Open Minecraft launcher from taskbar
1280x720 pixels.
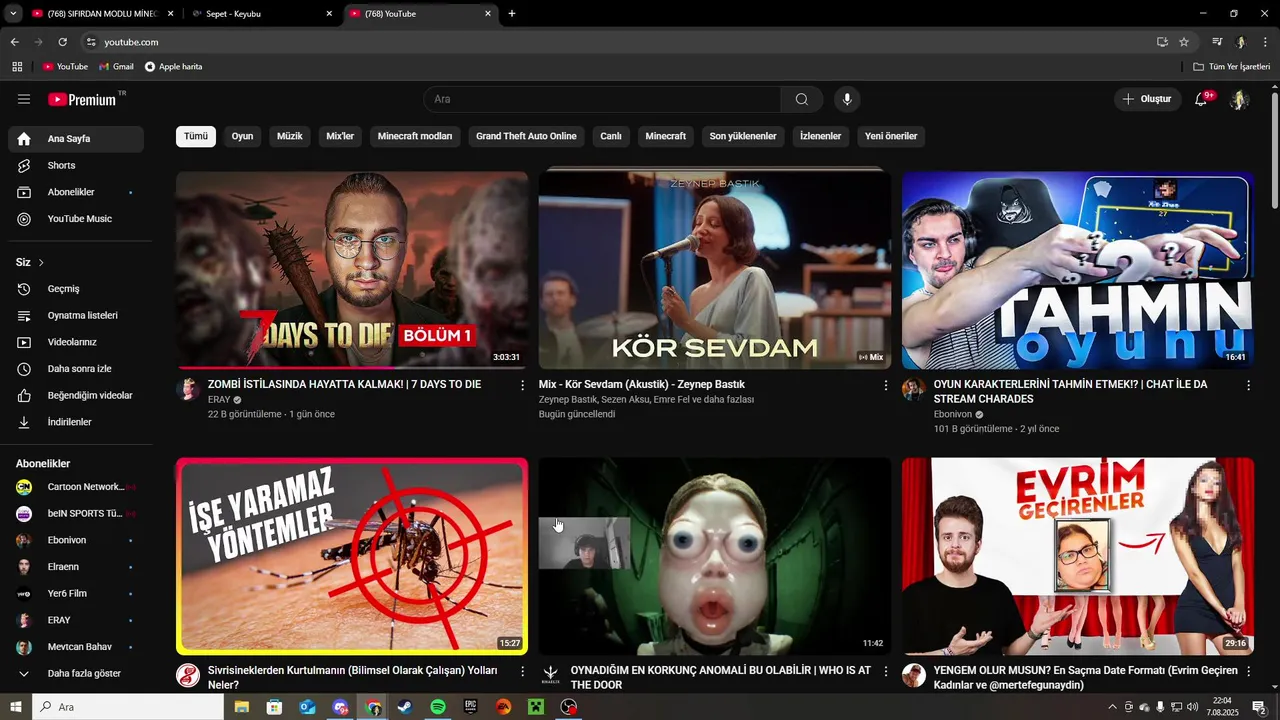pos(536,707)
